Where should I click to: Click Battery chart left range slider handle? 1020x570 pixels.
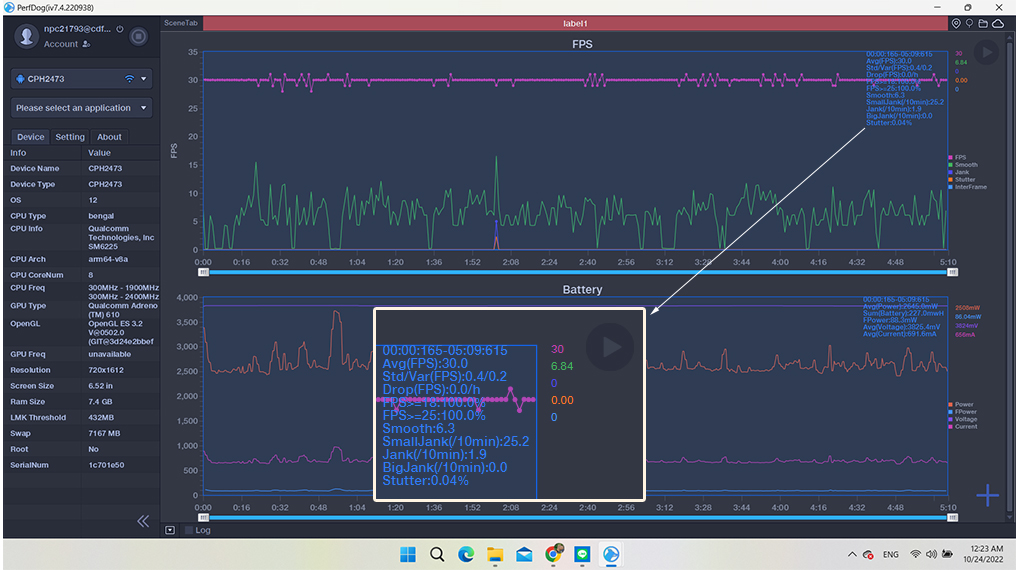pyautogui.click(x=204, y=517)
